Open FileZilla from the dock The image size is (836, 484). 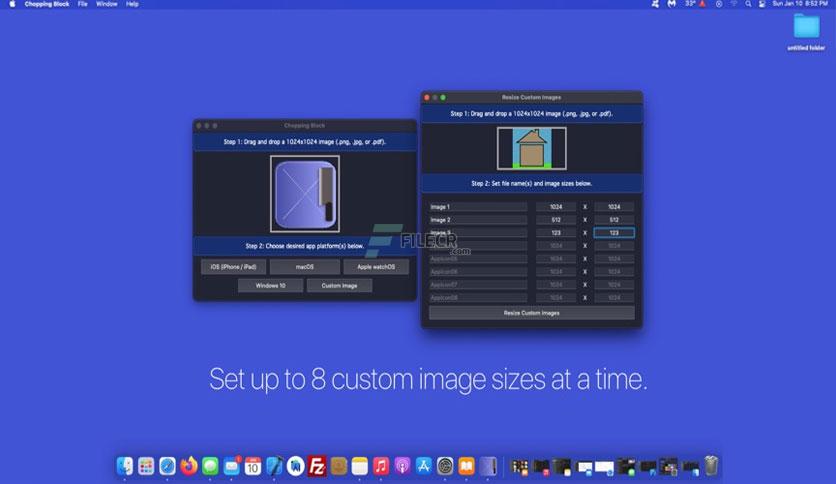317,466
